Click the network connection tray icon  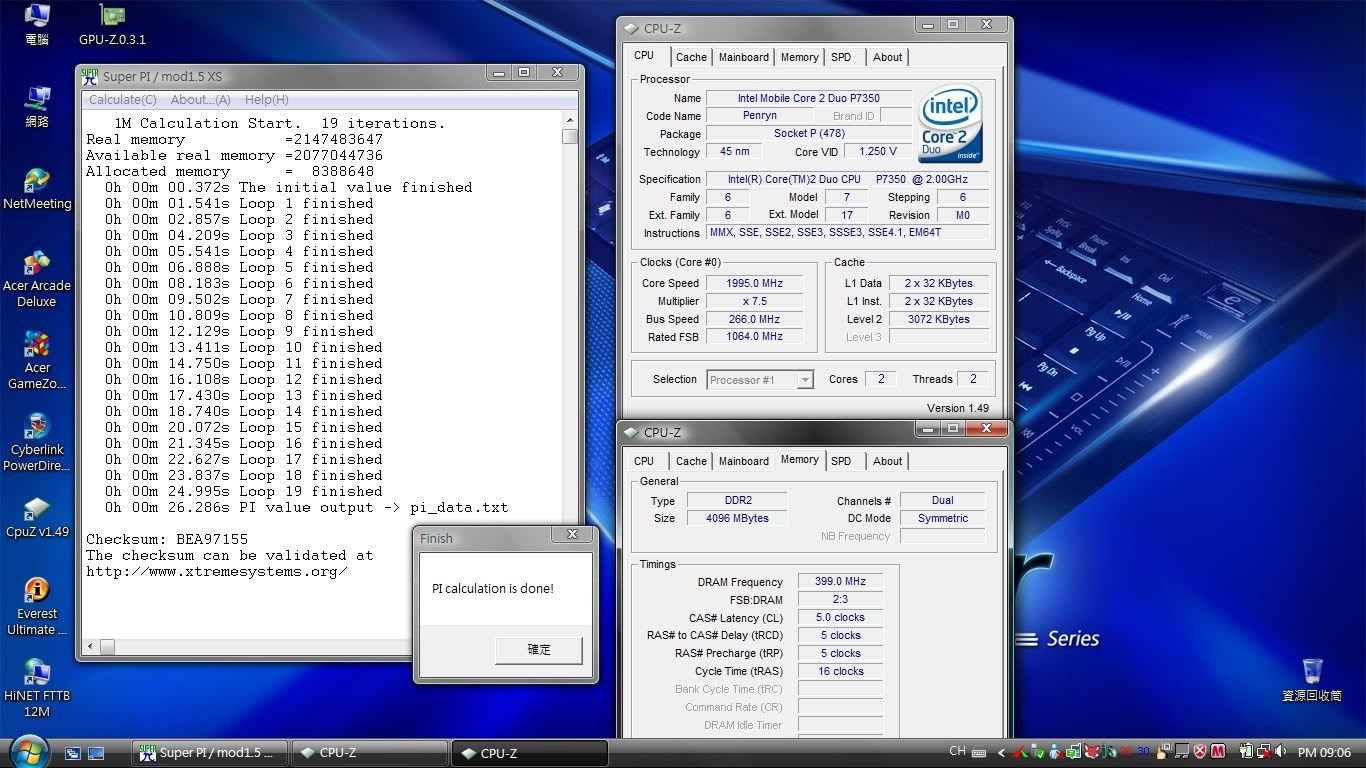pyautogui.click(x=1263, y=752)
